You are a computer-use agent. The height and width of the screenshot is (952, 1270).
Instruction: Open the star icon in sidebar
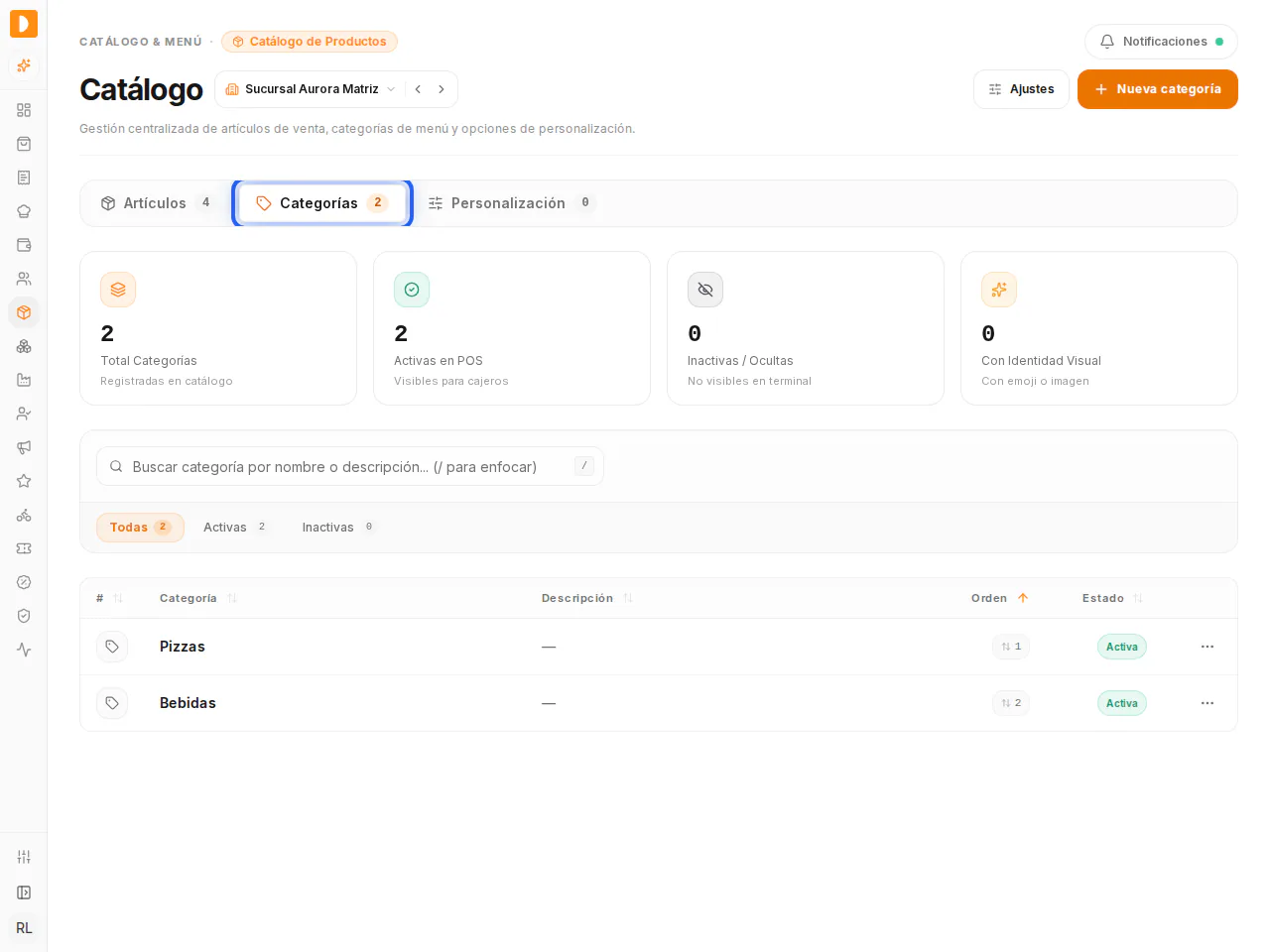tap(24, 481)
